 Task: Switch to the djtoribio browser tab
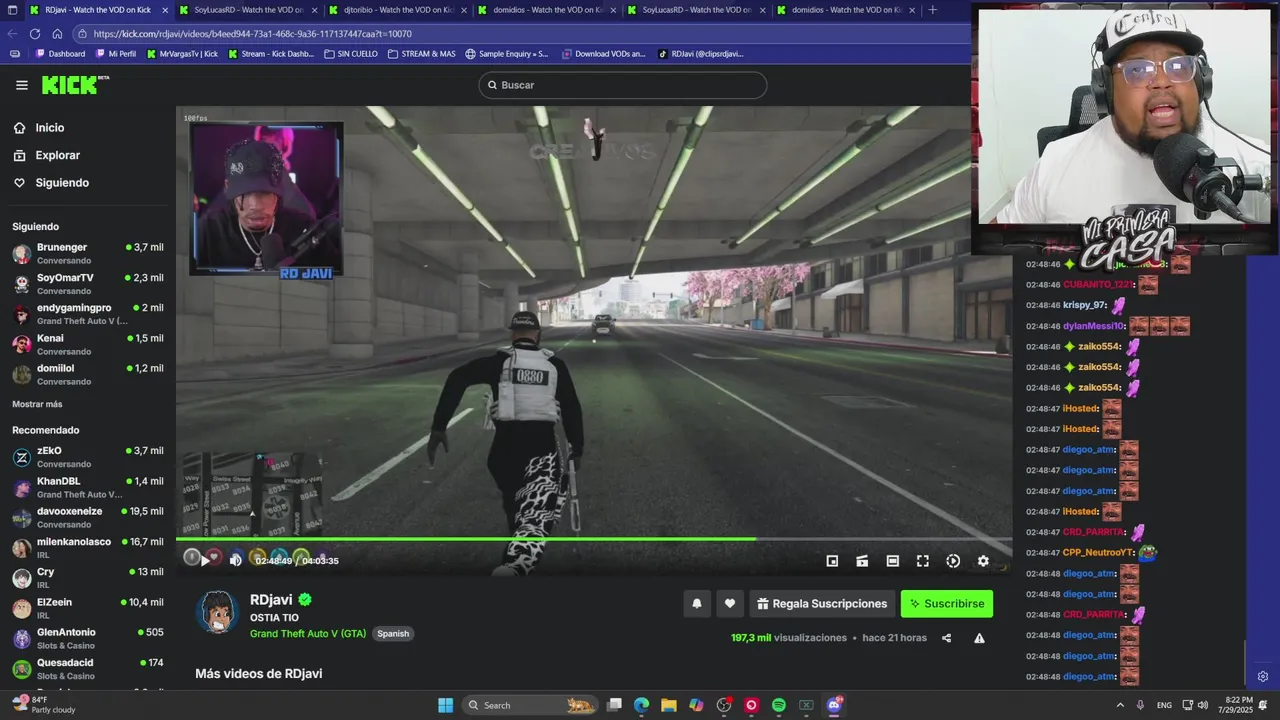397,10
